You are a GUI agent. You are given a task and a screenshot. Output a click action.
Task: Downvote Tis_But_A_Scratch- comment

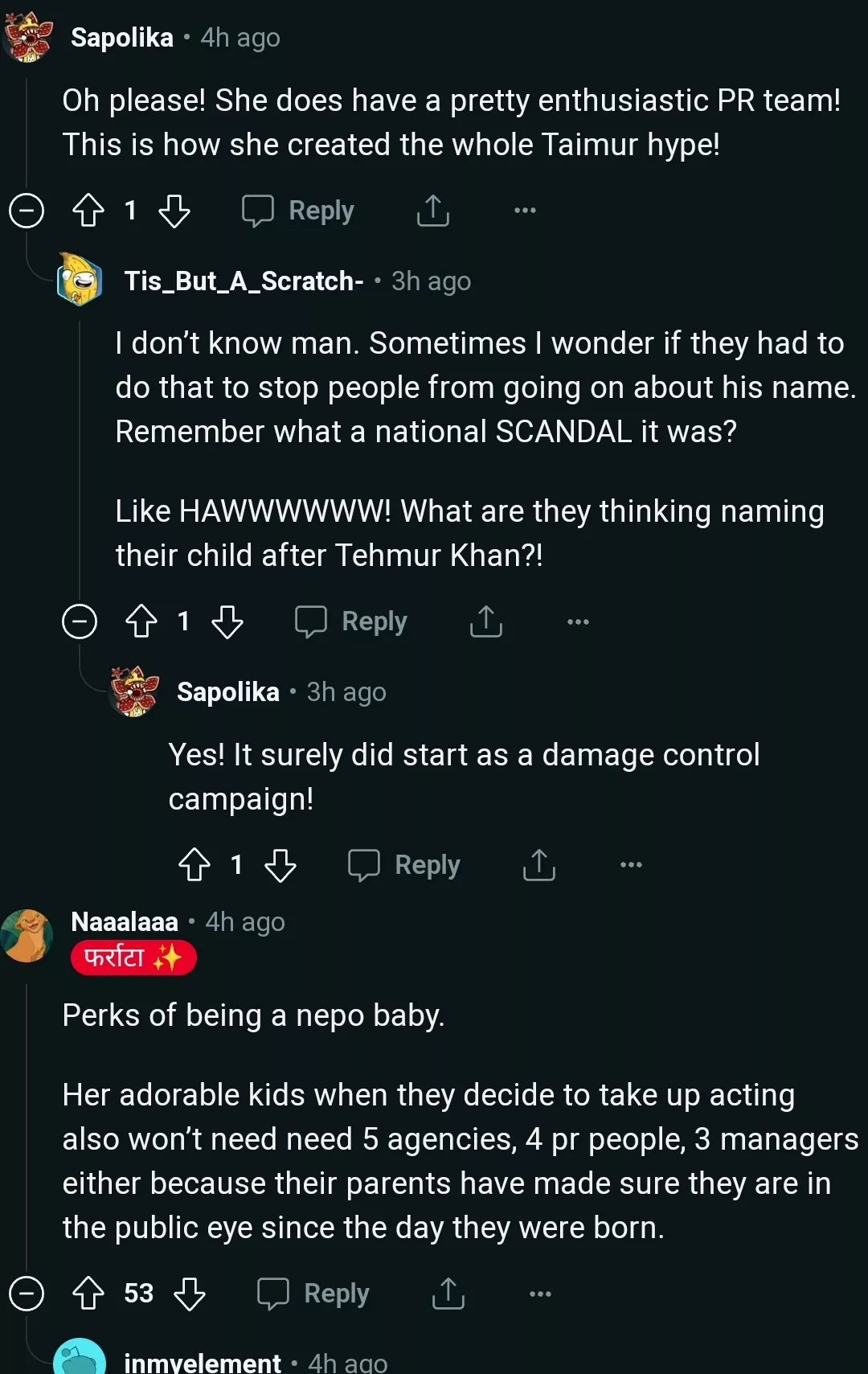[227, 621]
